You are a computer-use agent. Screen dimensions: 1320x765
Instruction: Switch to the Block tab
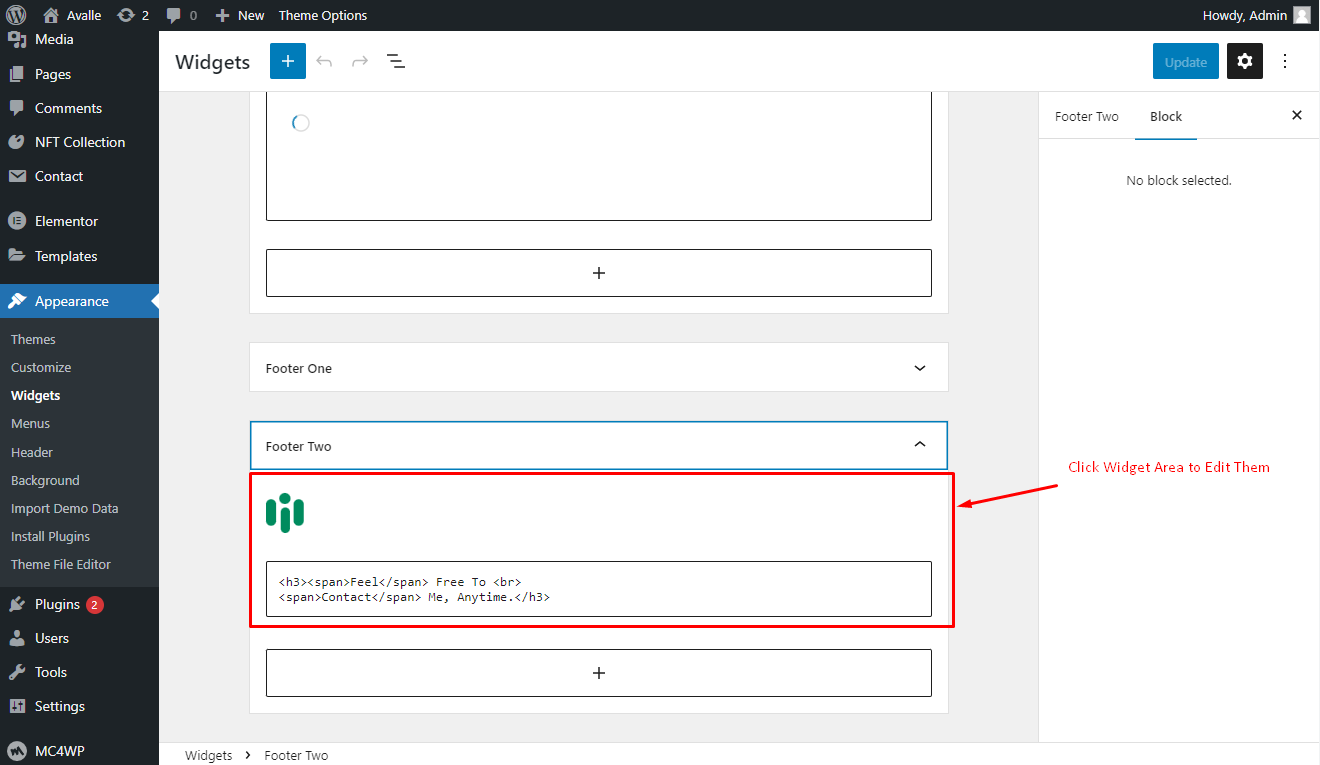coord(1166,116)
